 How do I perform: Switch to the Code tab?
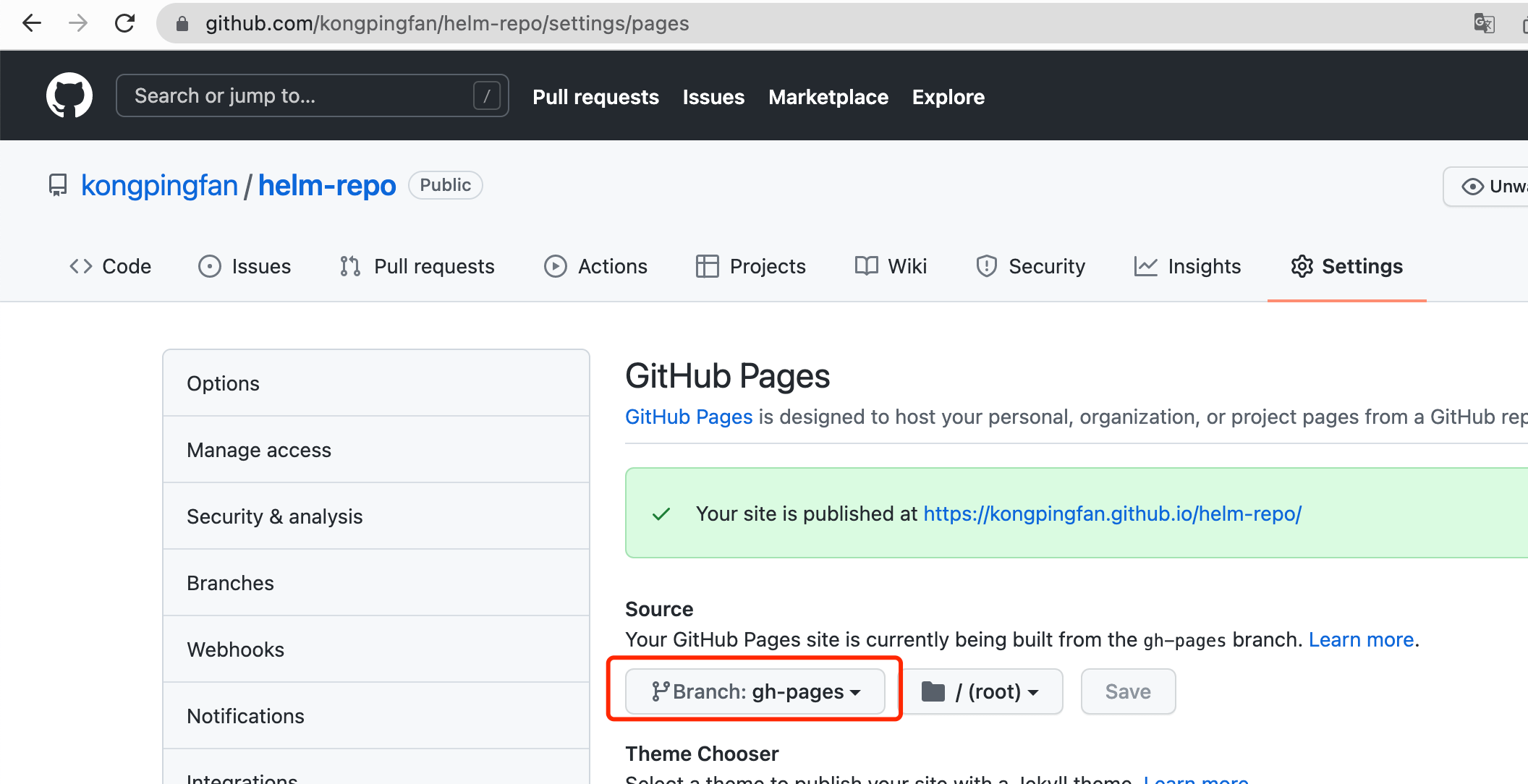coord(111,267)
